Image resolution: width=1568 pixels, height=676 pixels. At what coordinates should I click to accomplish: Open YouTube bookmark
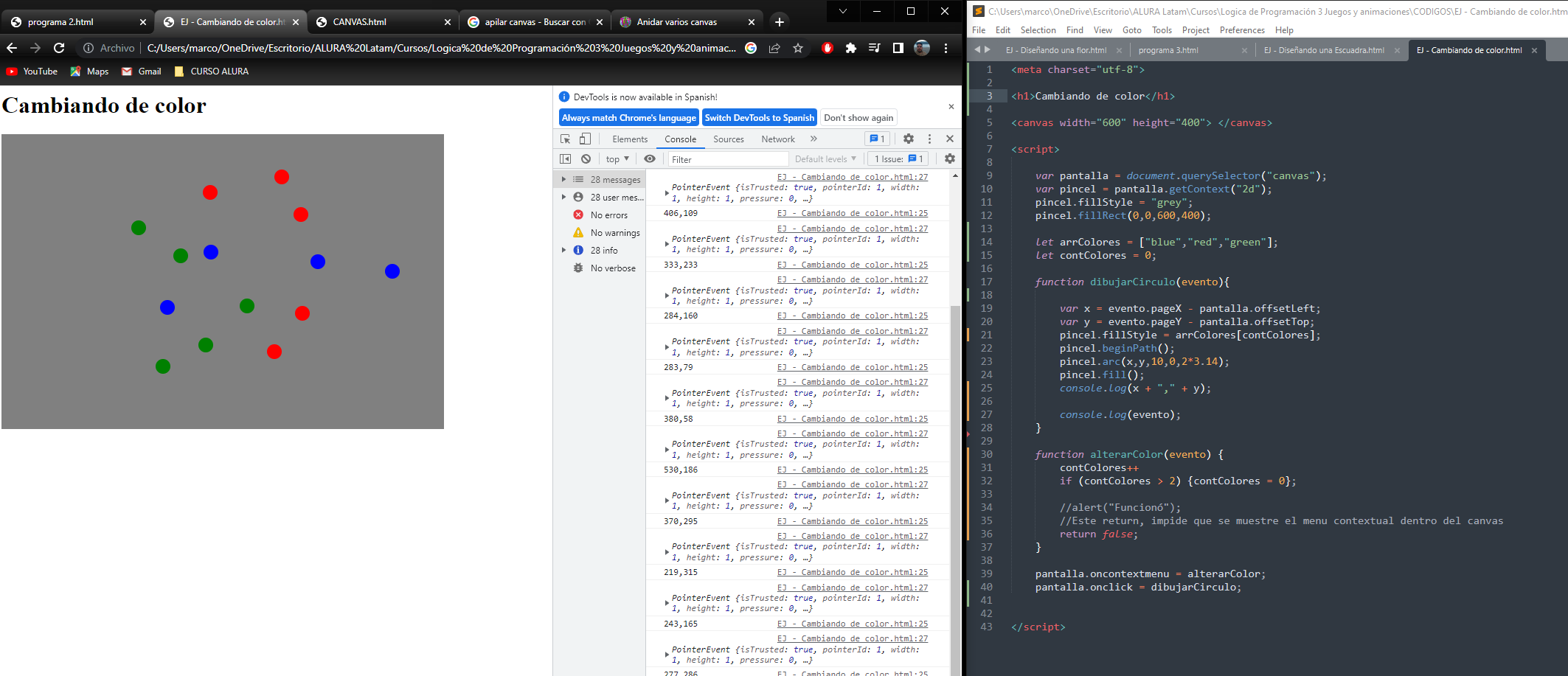[x=32, y=72]
